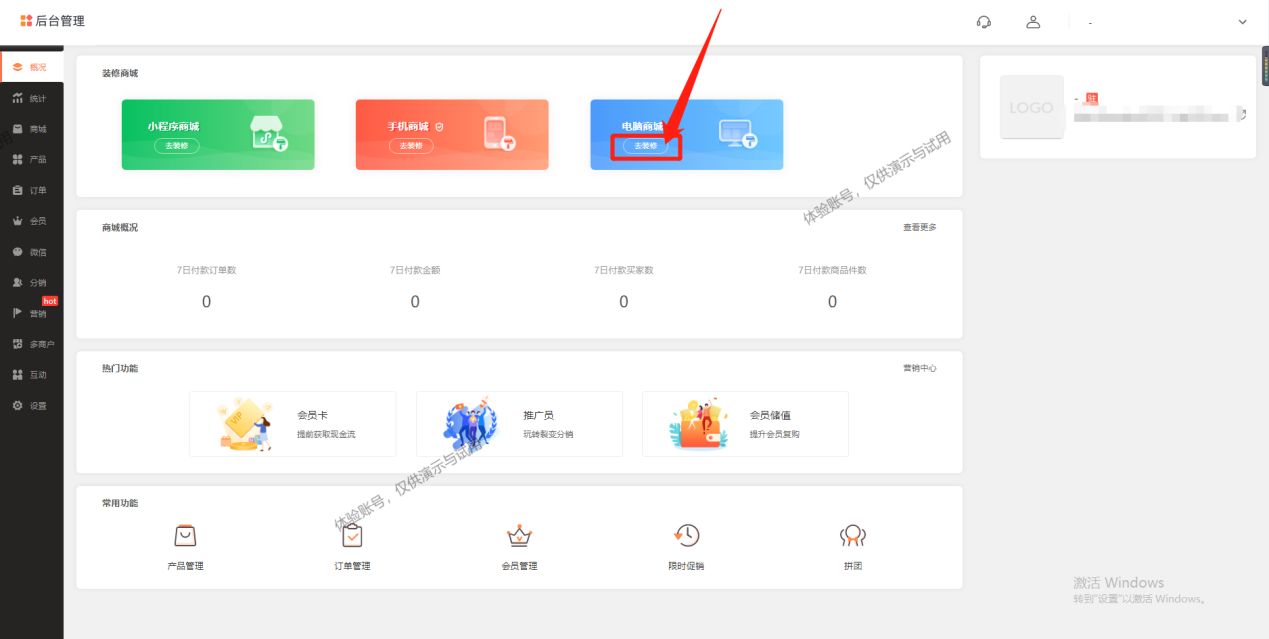Expand the arrow on the store info card

pyautogui.click(x=1243, y=115)
